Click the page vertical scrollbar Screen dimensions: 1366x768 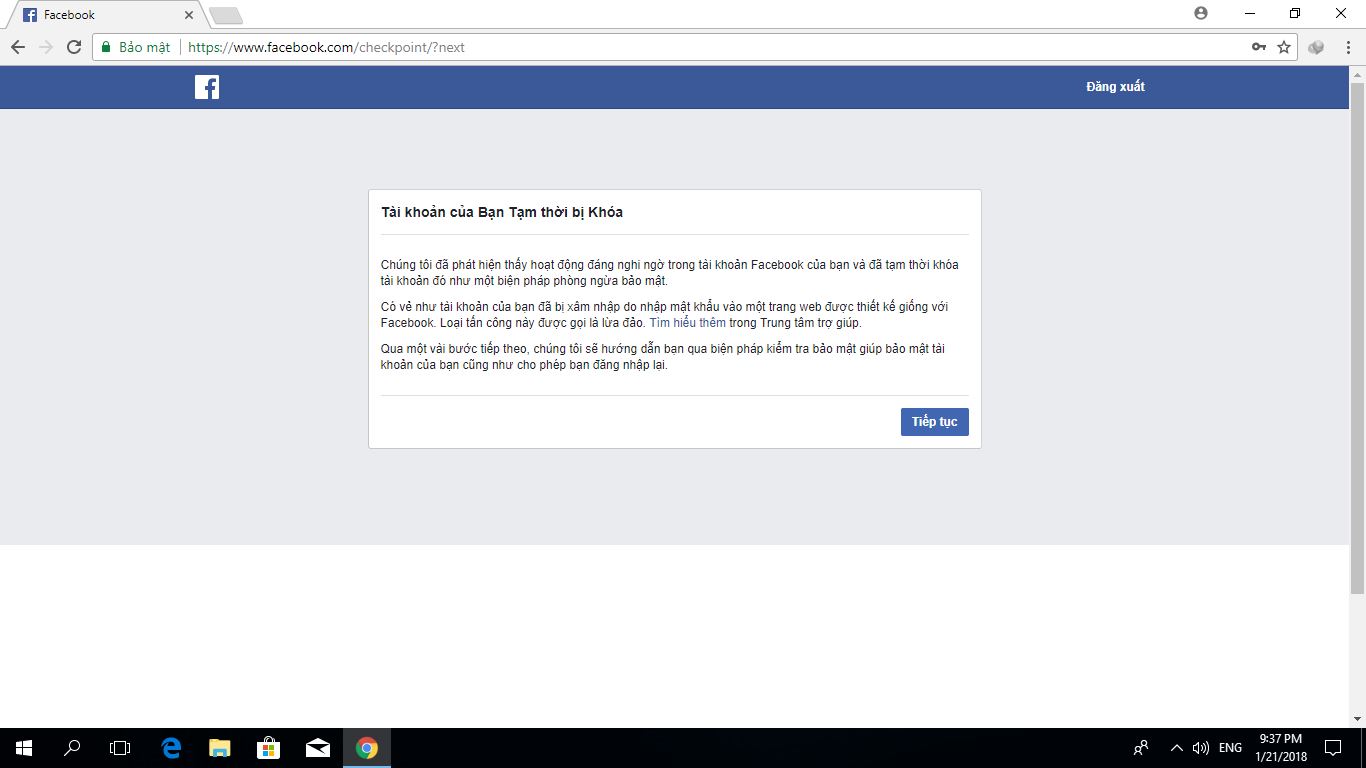(1357, 338)
